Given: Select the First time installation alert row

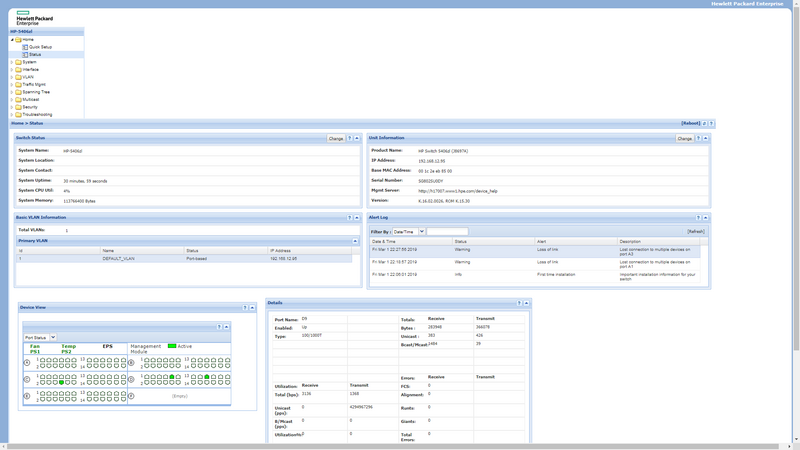Looking at the screenshot, I should tap(535, 277).
